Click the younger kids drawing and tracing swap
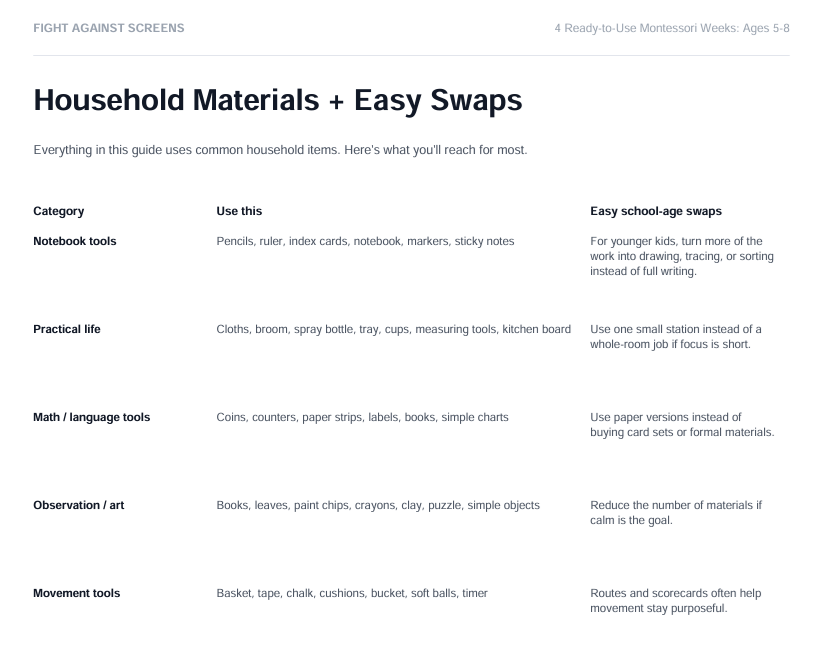 pyautogui.click(x=682, y=256)
